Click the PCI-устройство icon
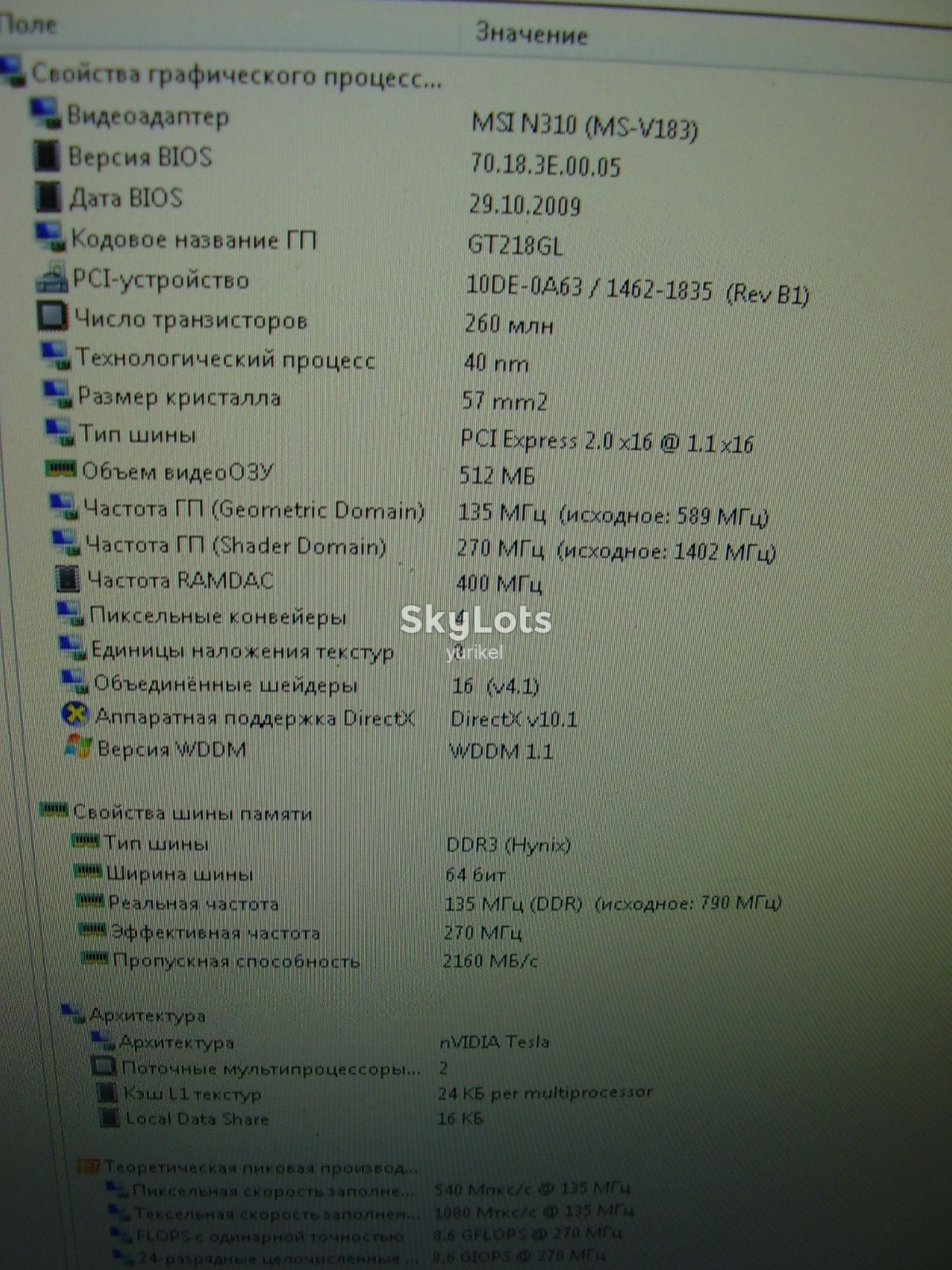This screenshot has width=952, height=1270. pos(52,278)
